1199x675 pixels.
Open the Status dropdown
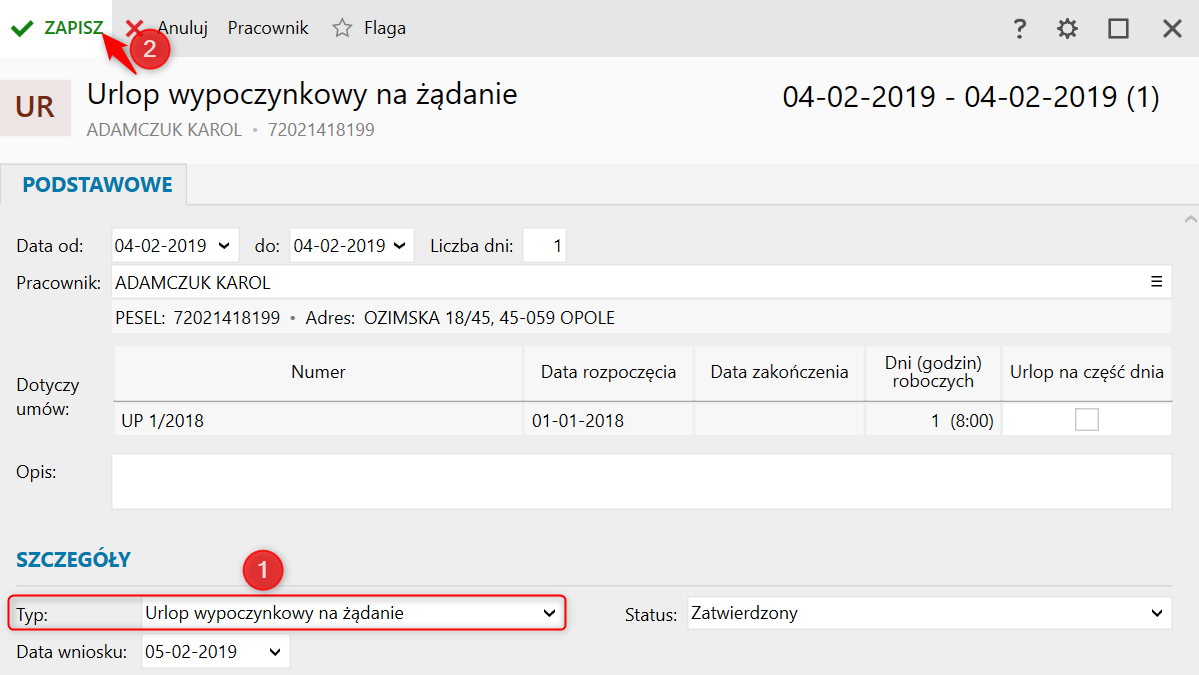1156,613
